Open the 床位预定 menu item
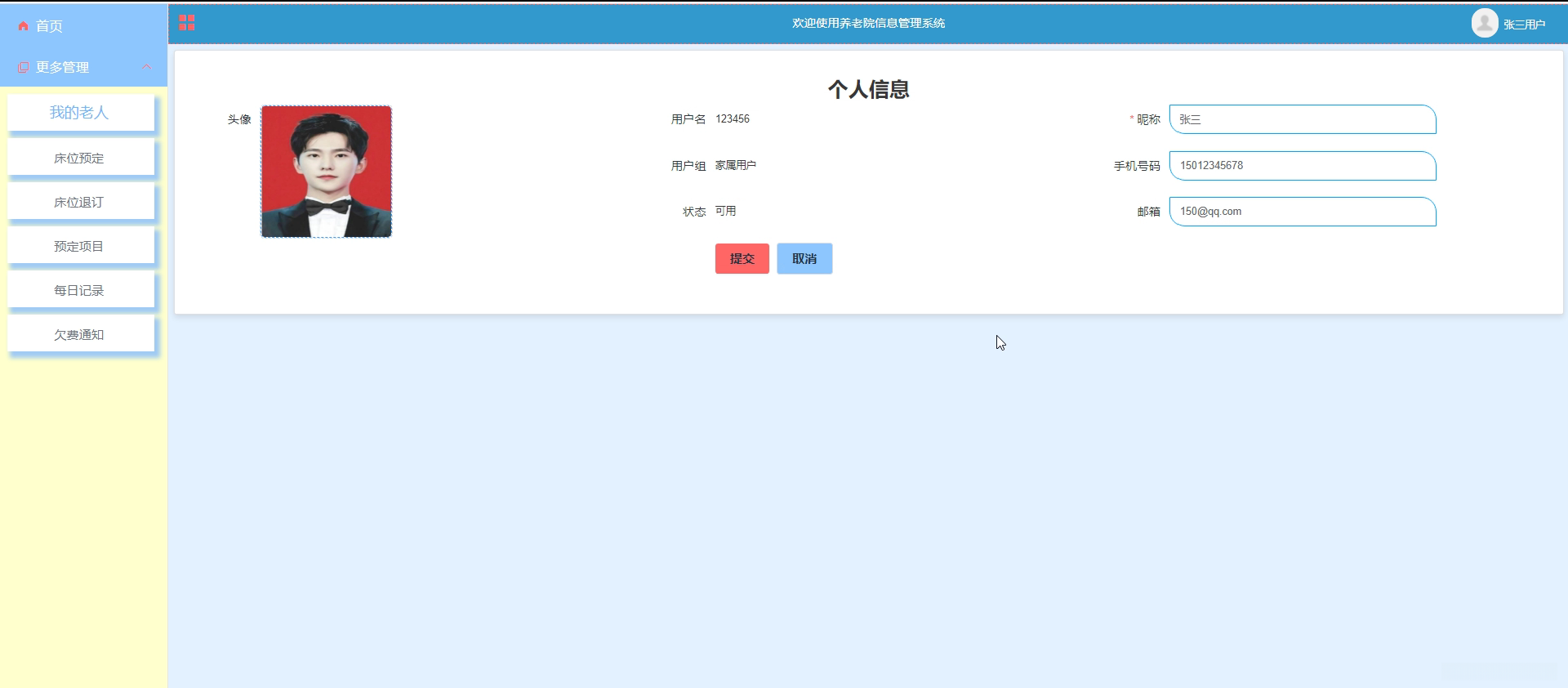The image size is (1568, 688). (81, 158)
